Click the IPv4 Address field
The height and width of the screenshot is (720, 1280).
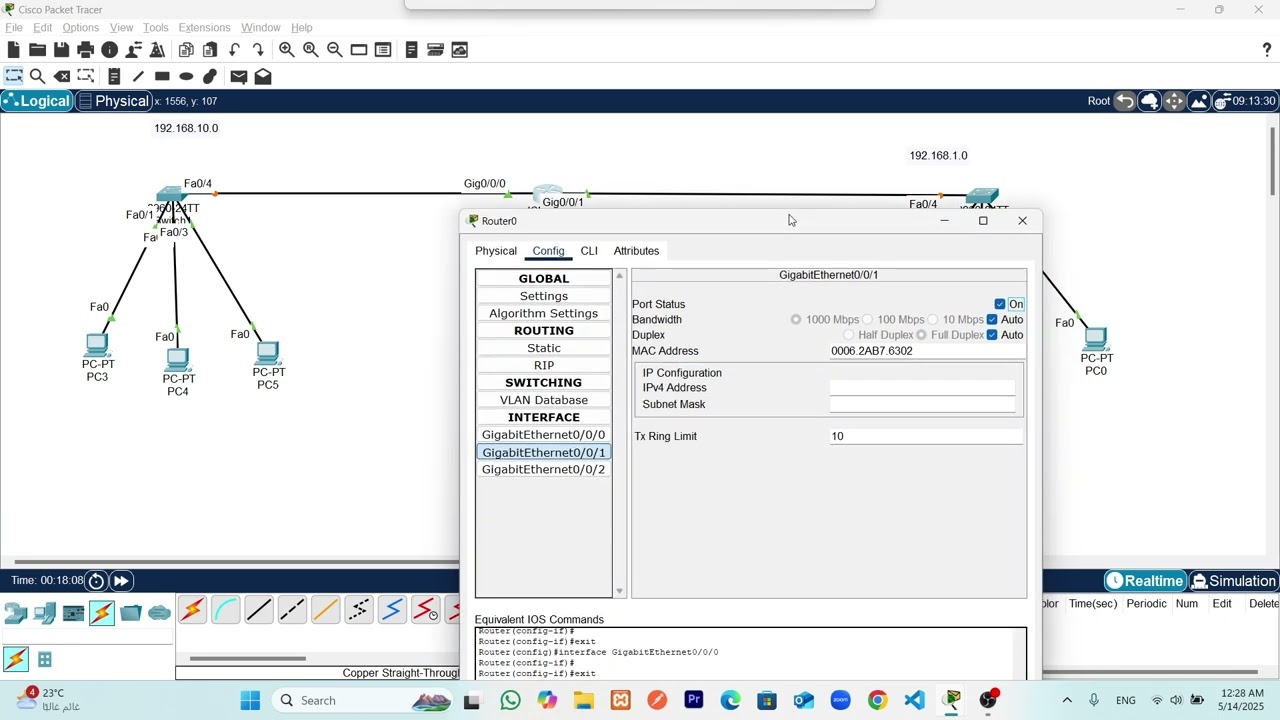922,388
